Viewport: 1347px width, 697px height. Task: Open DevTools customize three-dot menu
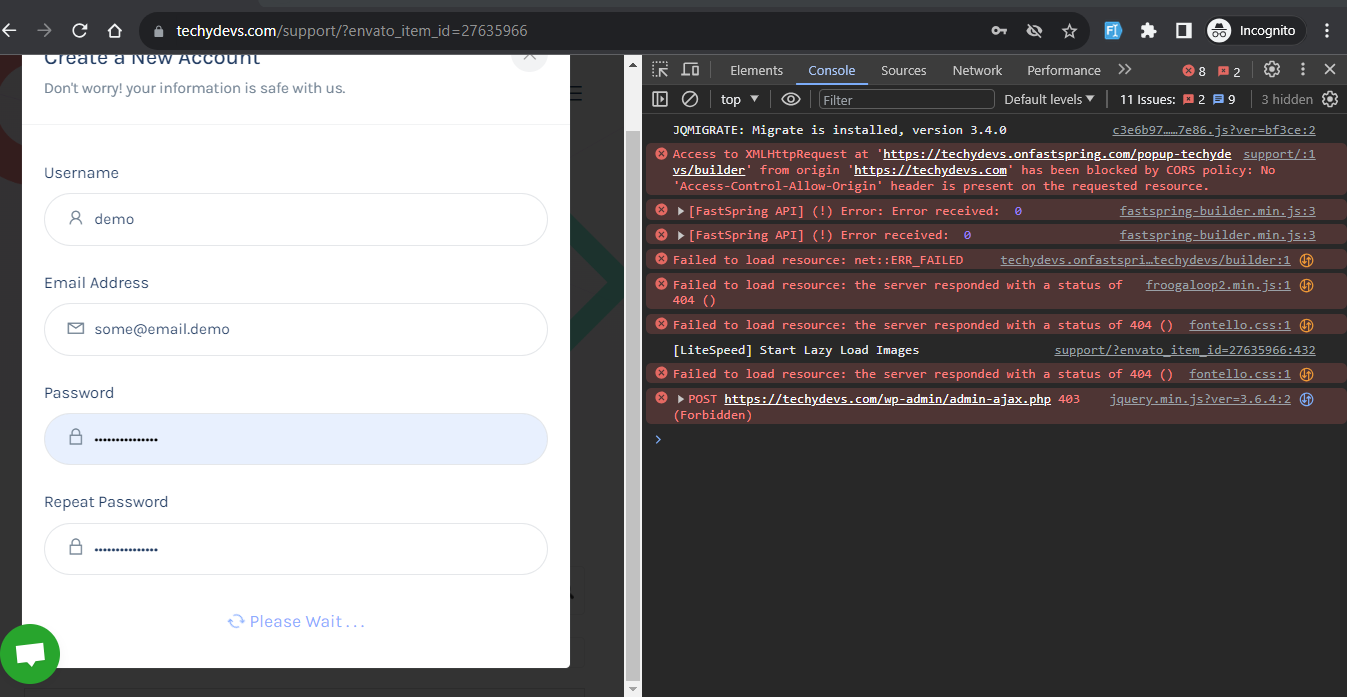(x=1302, y=70)
